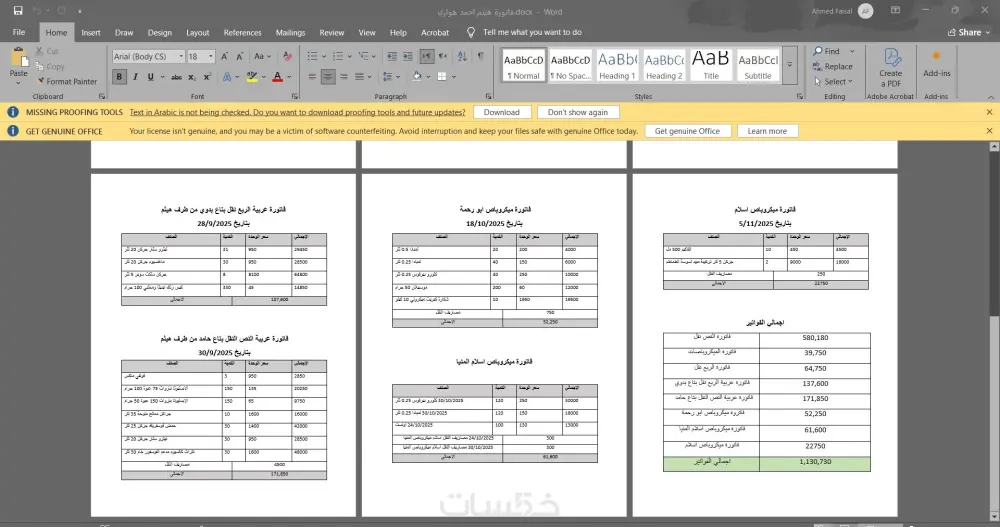
Task: Toggle right-to-left text direction
Action: 443,57
